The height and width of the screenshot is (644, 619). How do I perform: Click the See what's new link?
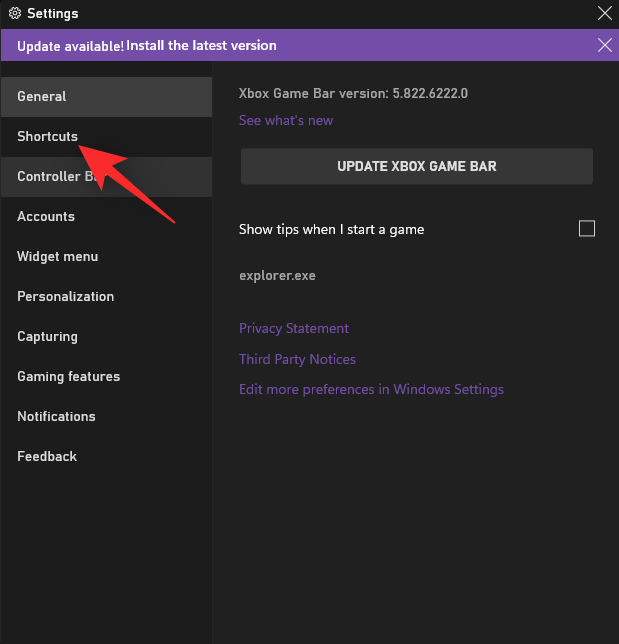coord(286,120)
